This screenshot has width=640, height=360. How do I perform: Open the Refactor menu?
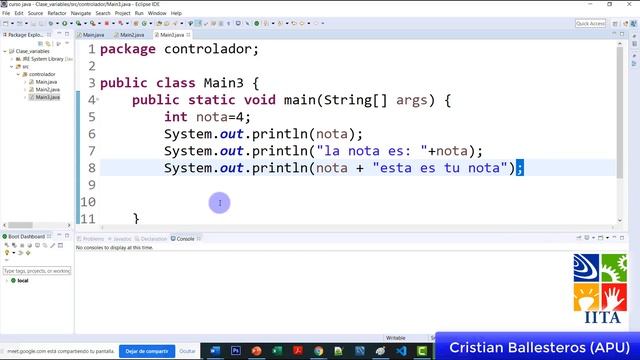(57, 13)
